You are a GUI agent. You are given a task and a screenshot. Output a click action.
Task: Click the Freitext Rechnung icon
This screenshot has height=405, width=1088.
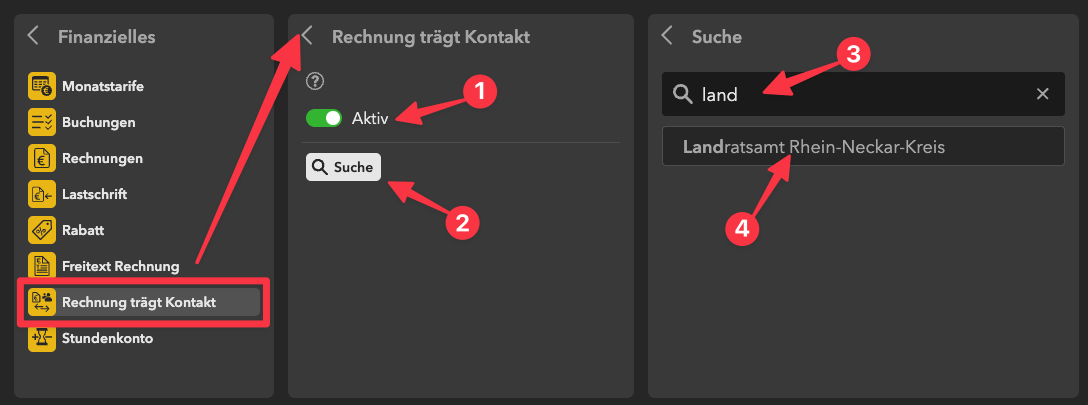click(42, 266)
